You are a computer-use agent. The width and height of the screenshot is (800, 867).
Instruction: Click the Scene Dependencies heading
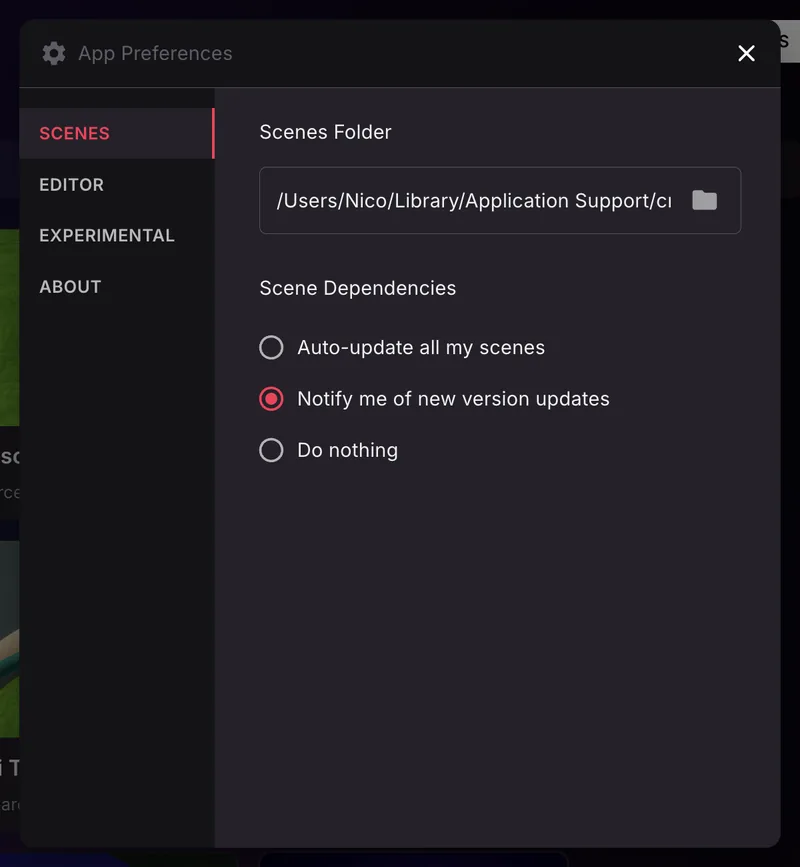tap(358, 288)
